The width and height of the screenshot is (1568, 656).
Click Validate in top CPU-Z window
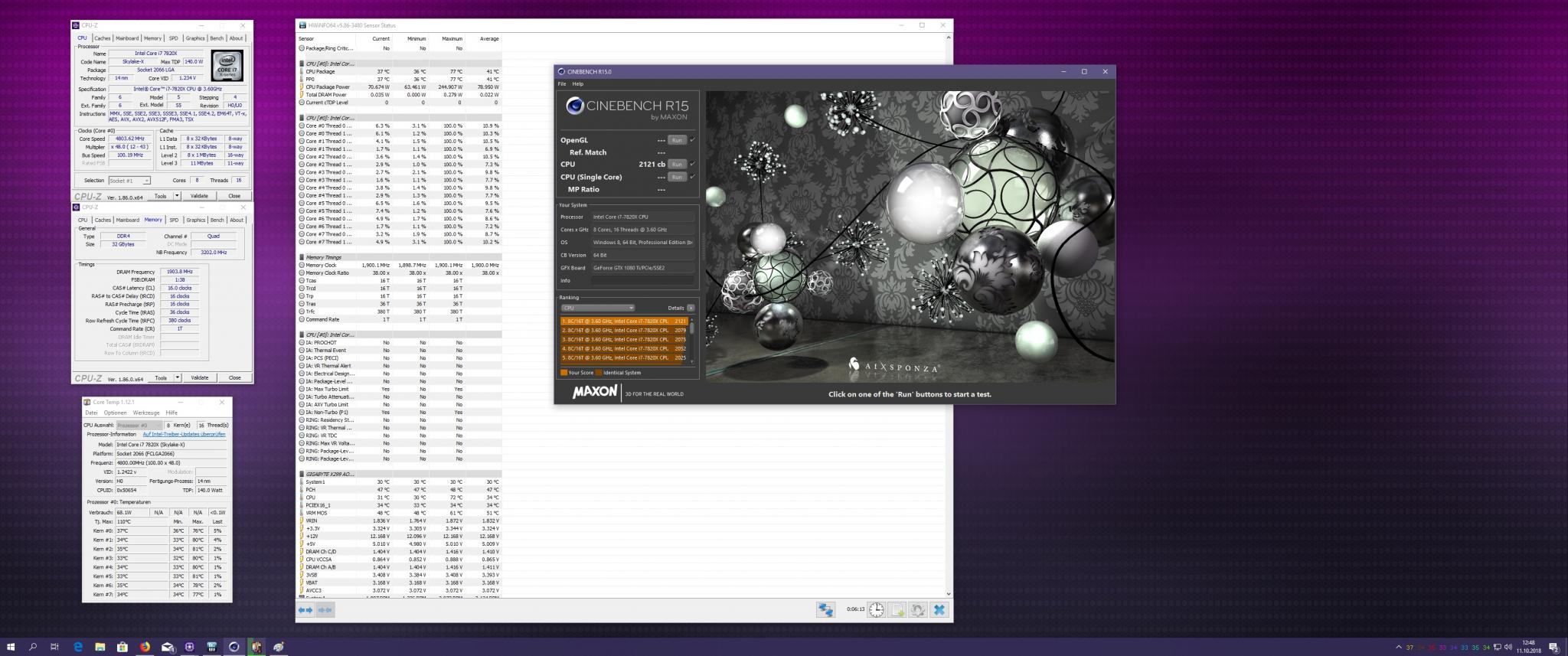pos(199,196)
